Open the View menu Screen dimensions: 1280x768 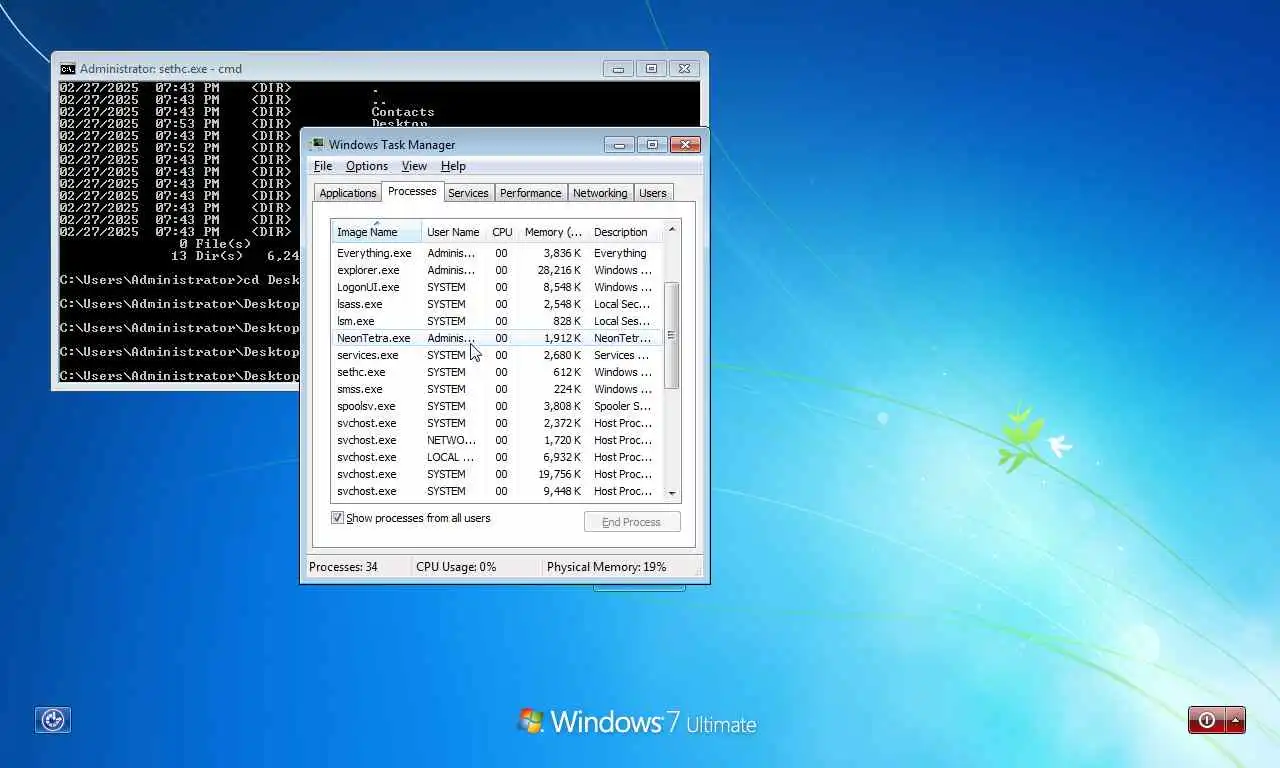[414, 166]
